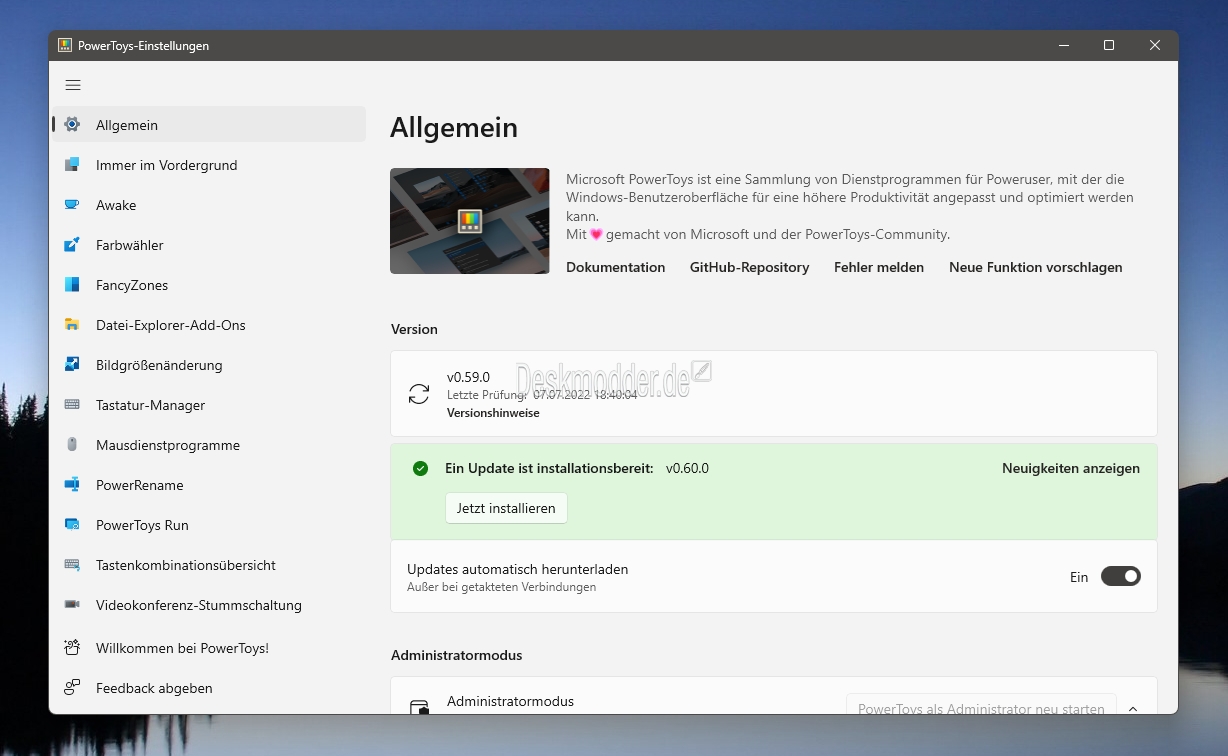1228x756 pixels.
Task: Click the refresh icon beside v0.59.0
Action: tap(419, 394)
